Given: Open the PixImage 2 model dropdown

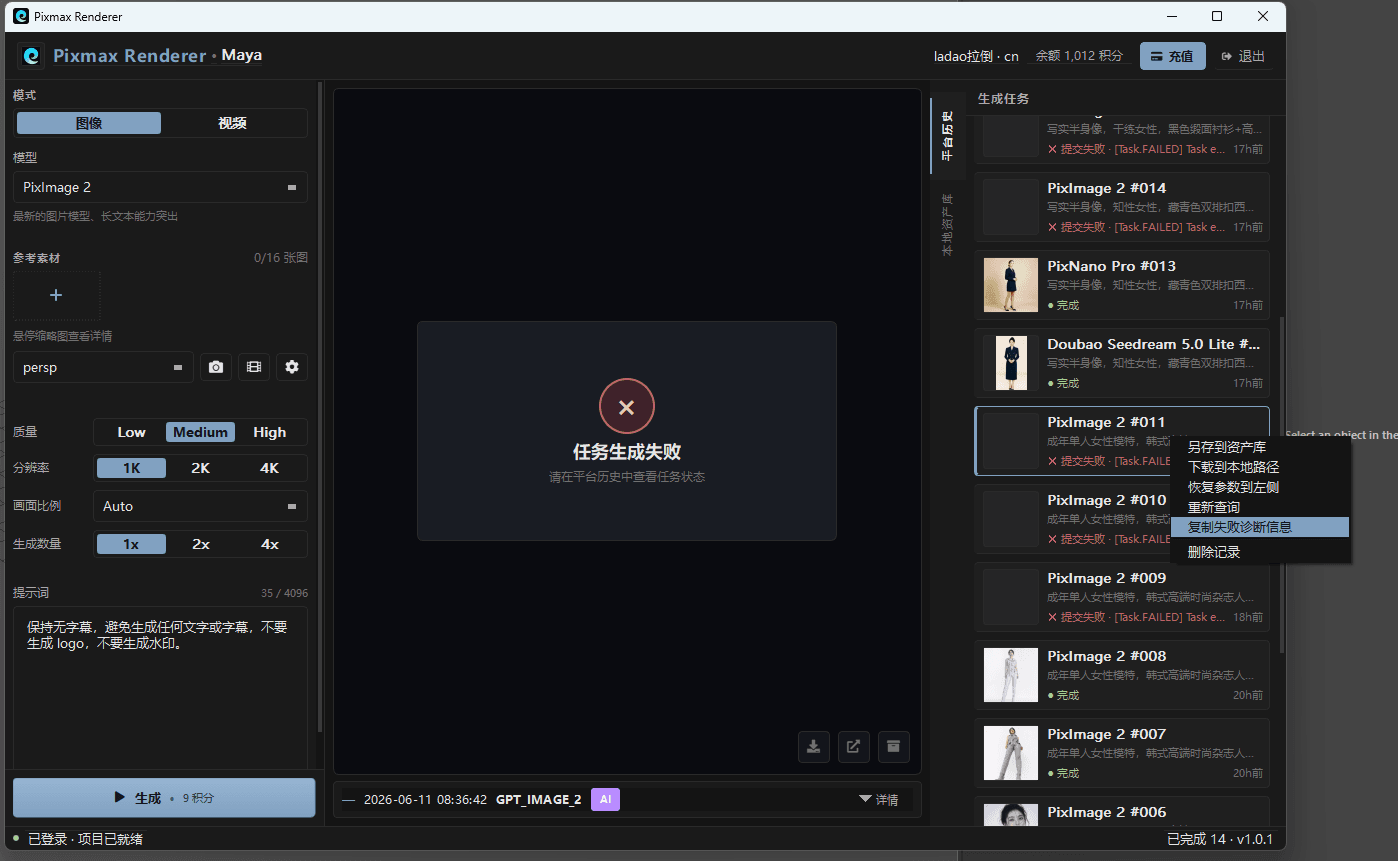Looking at the screenshot, I should point(160,187).
